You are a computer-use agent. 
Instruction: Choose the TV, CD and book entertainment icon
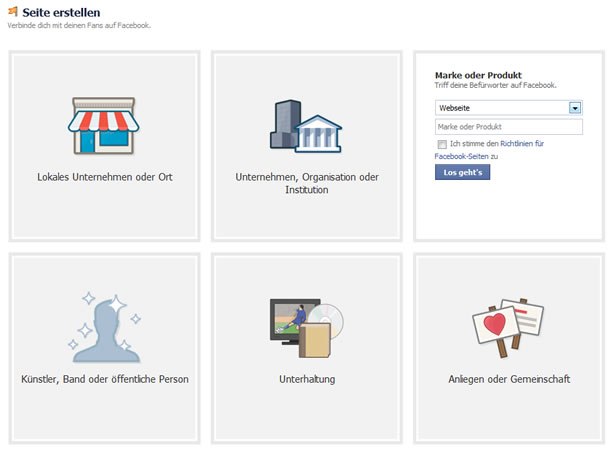307,328
